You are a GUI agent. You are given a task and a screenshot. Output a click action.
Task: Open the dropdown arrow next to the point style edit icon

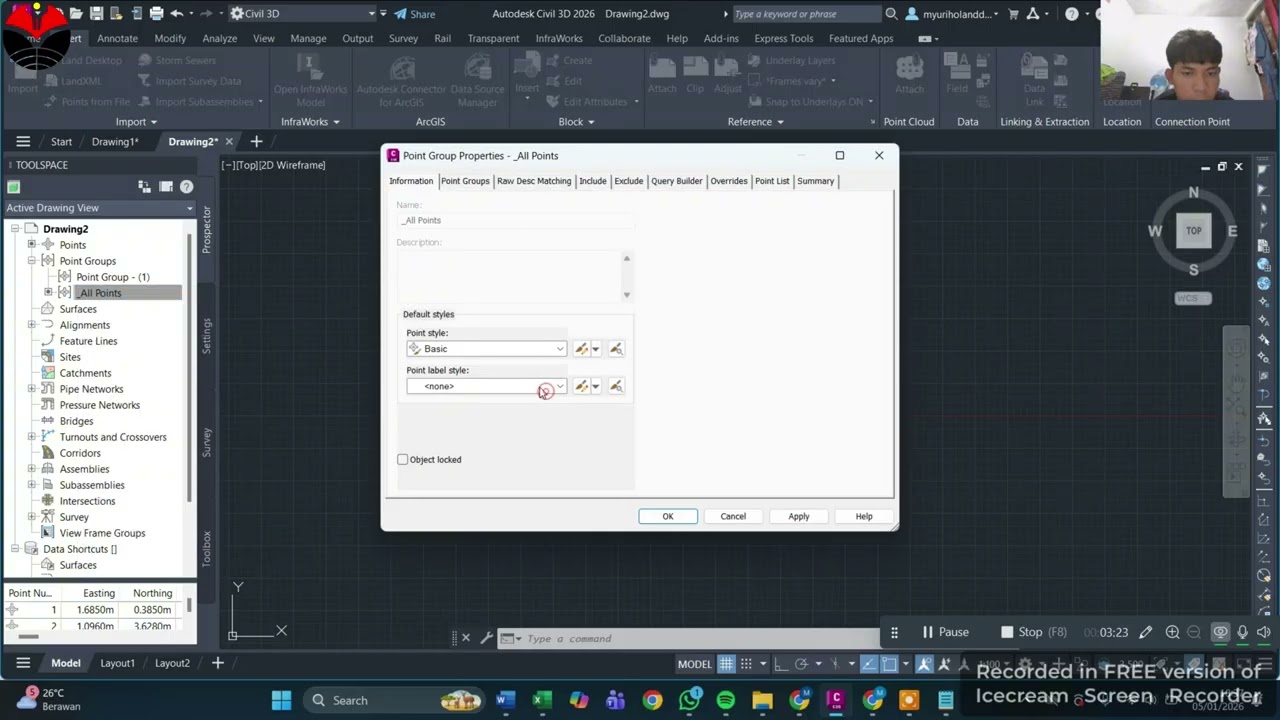(596, 349)
